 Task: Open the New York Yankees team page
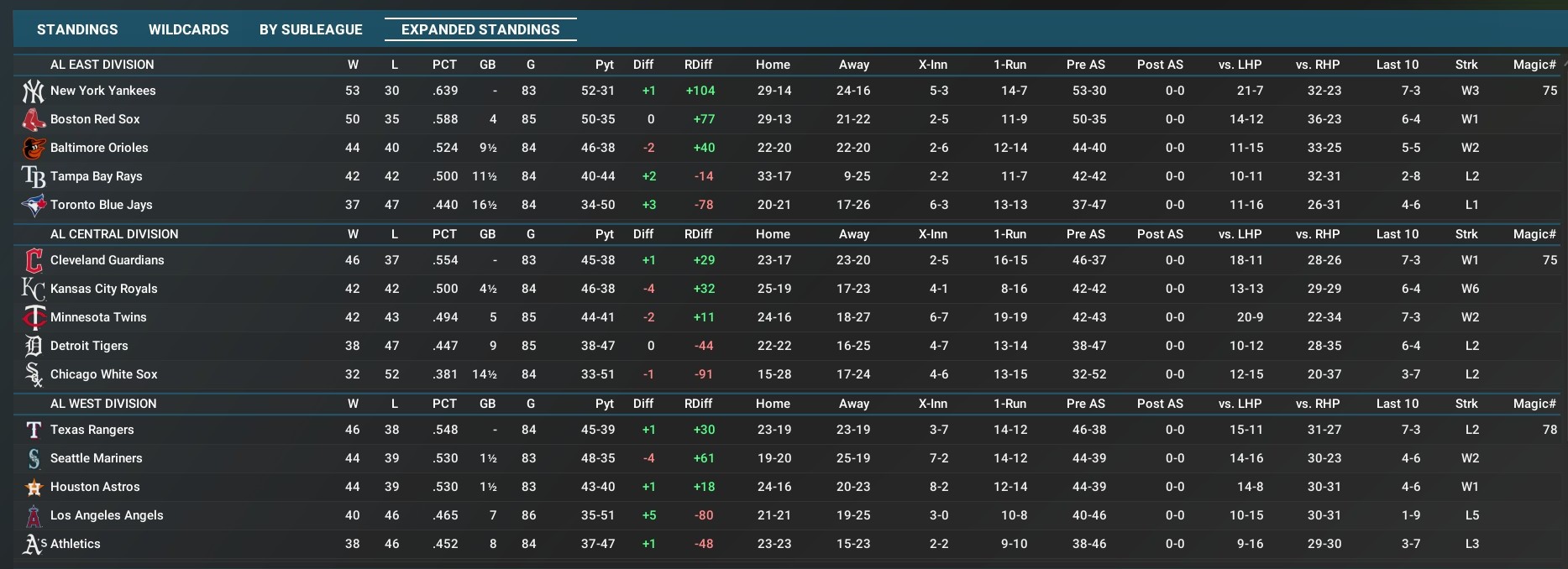[x=102, y=91]
